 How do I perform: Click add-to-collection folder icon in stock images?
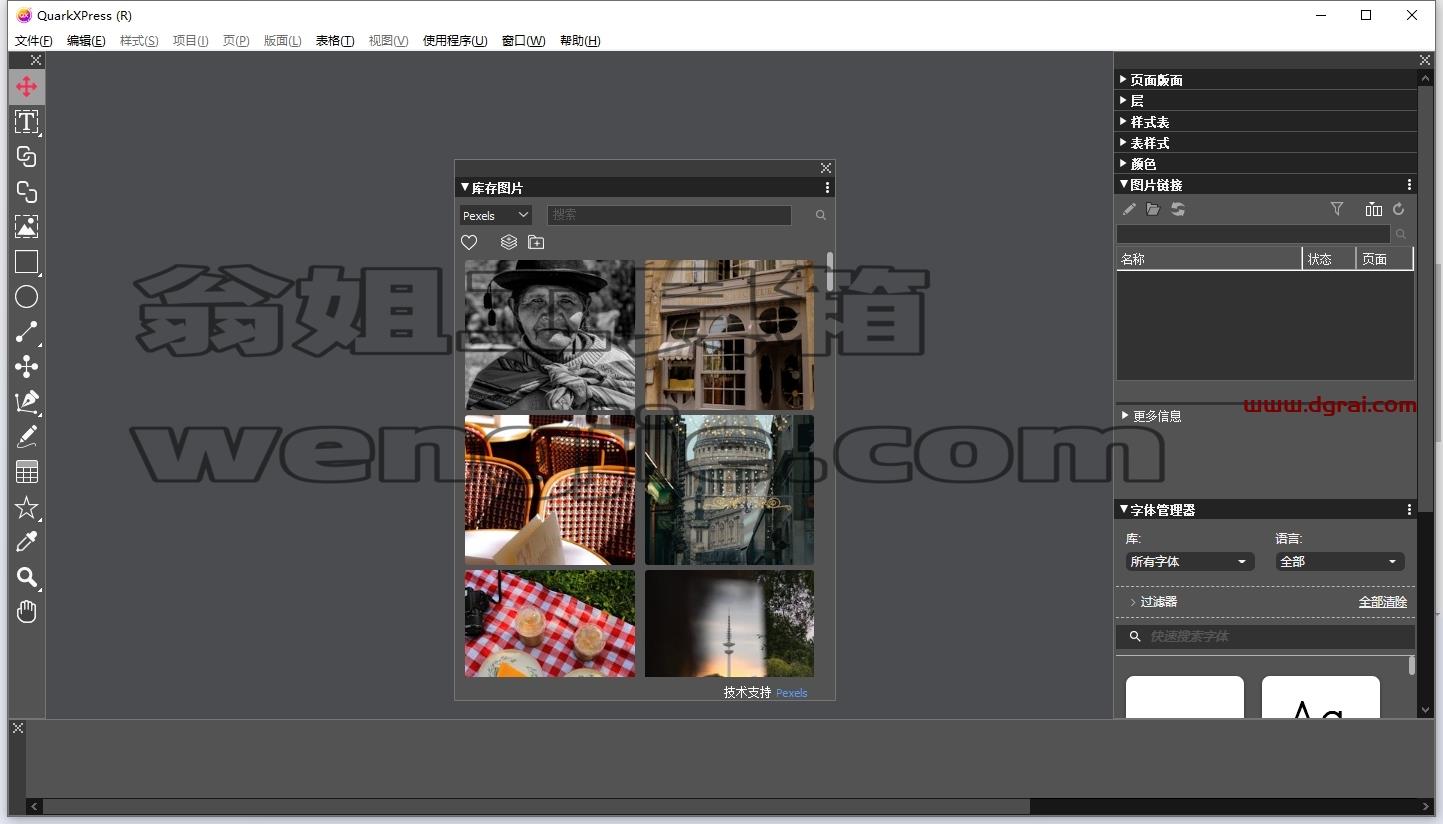[536, 242]
